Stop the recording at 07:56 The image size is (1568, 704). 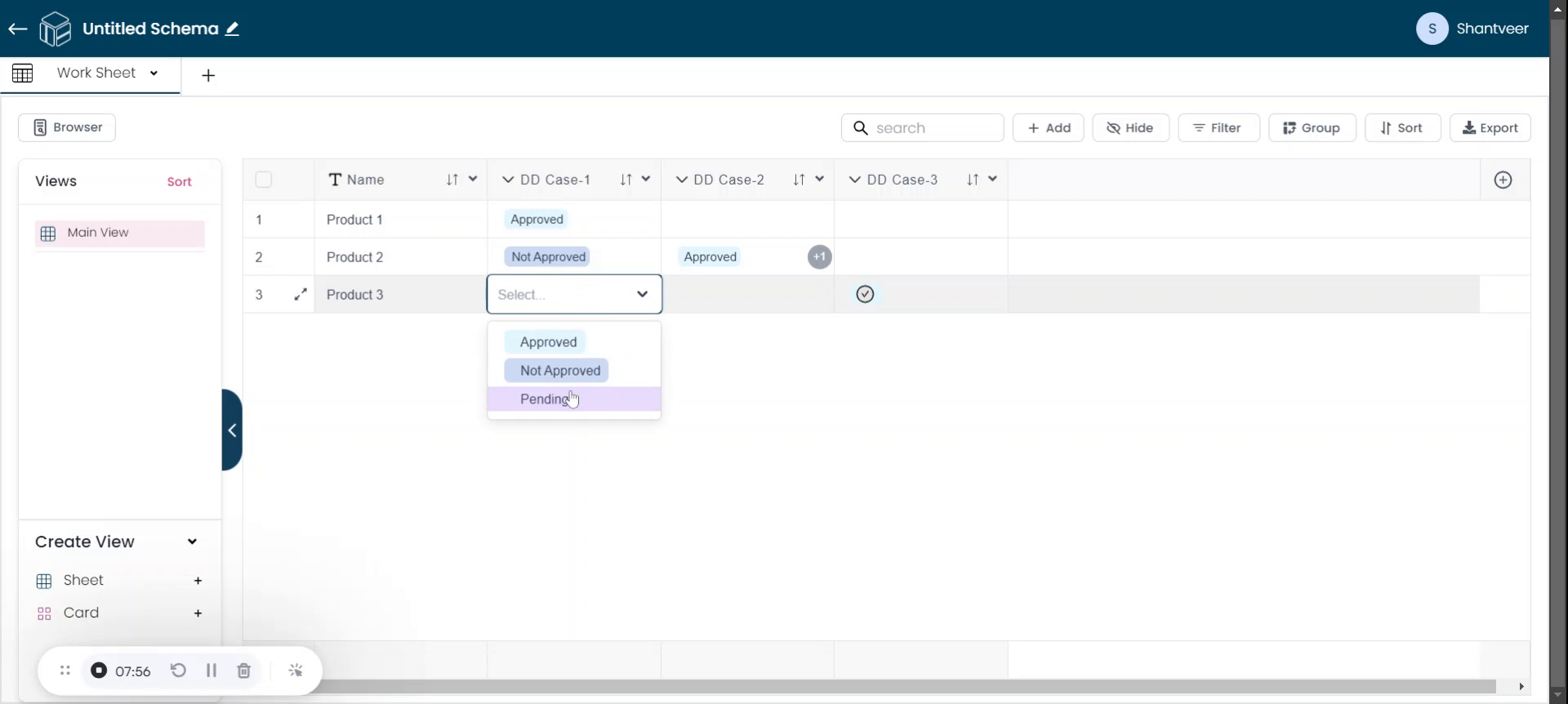pos(99,671)
